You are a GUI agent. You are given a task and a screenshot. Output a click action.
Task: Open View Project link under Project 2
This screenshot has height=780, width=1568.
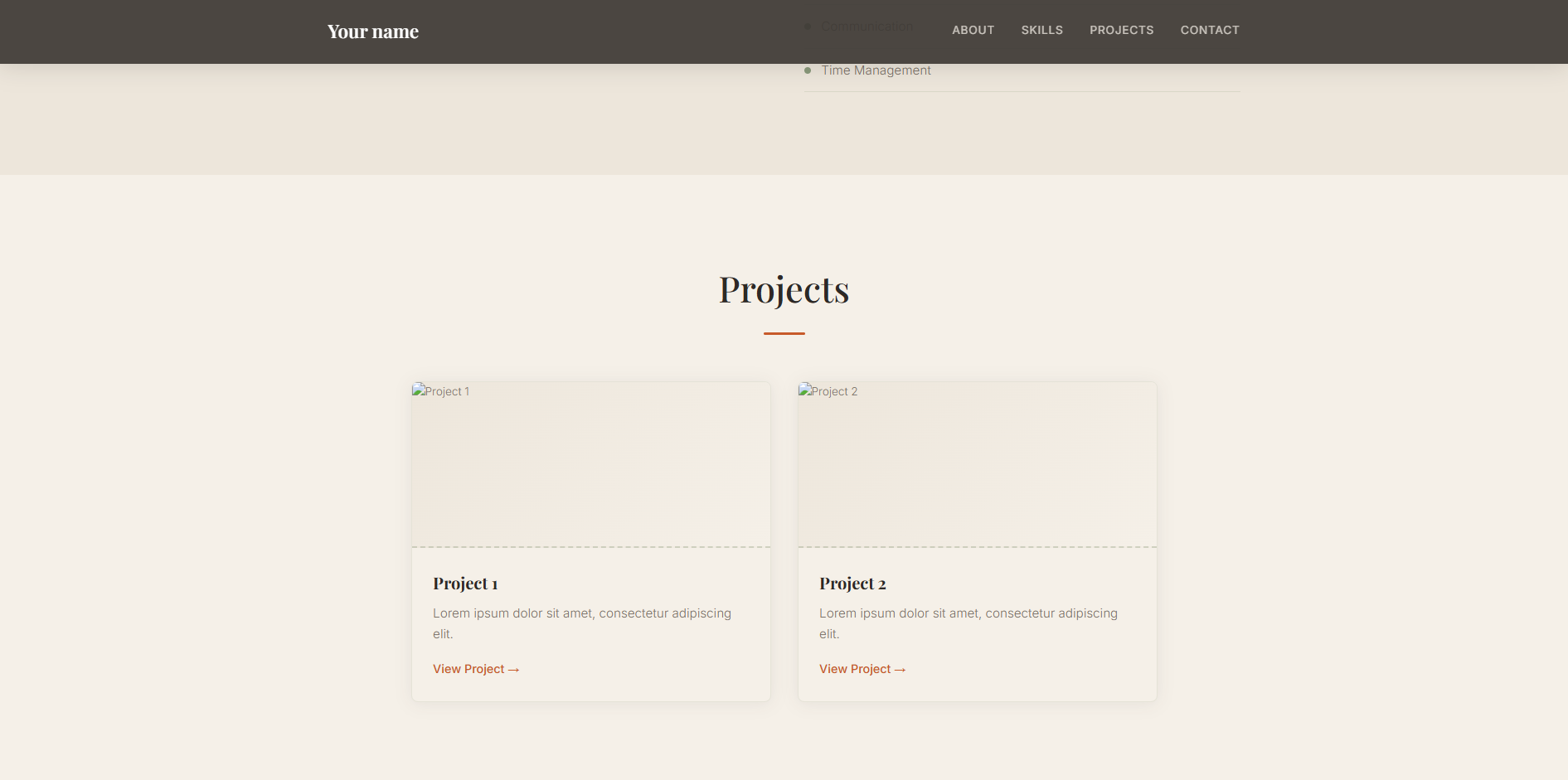tap(862, 669)
